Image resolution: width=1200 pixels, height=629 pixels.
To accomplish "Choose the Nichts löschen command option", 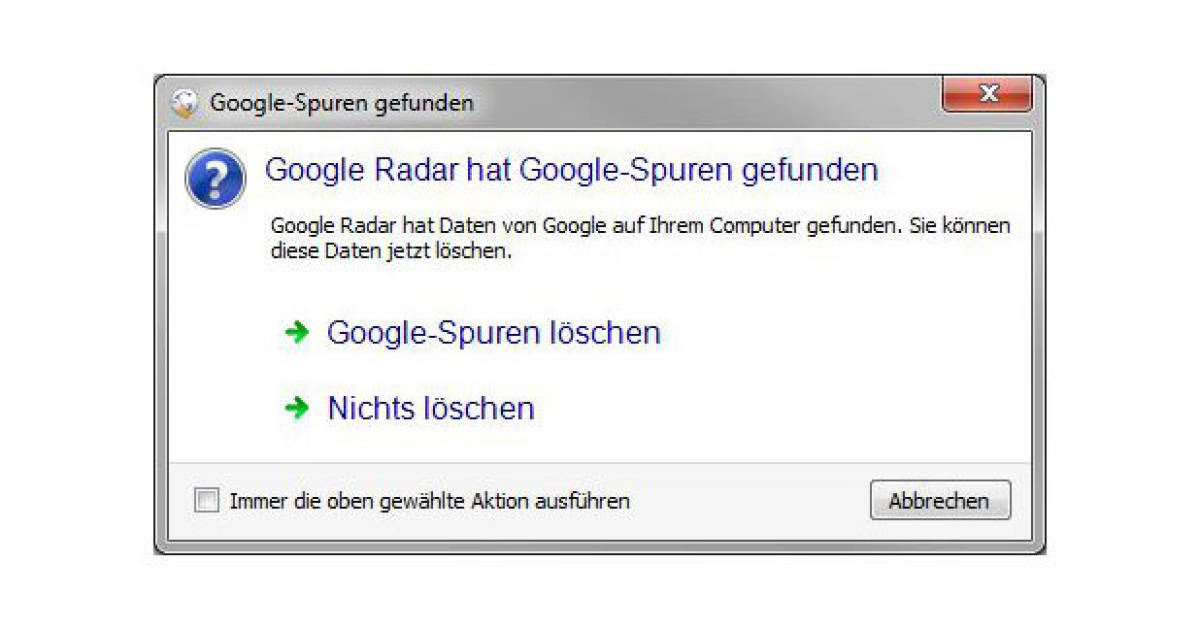I will tap(430, 407).
